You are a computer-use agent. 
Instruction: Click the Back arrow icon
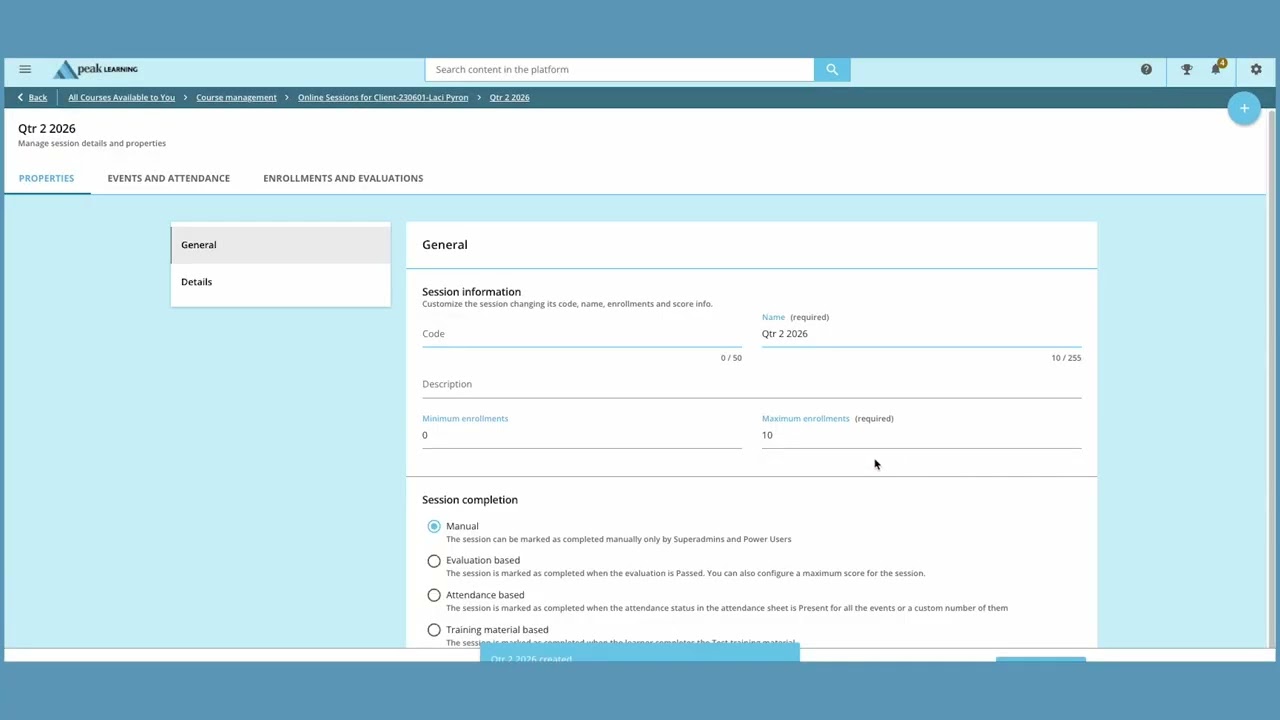(20, 97)
